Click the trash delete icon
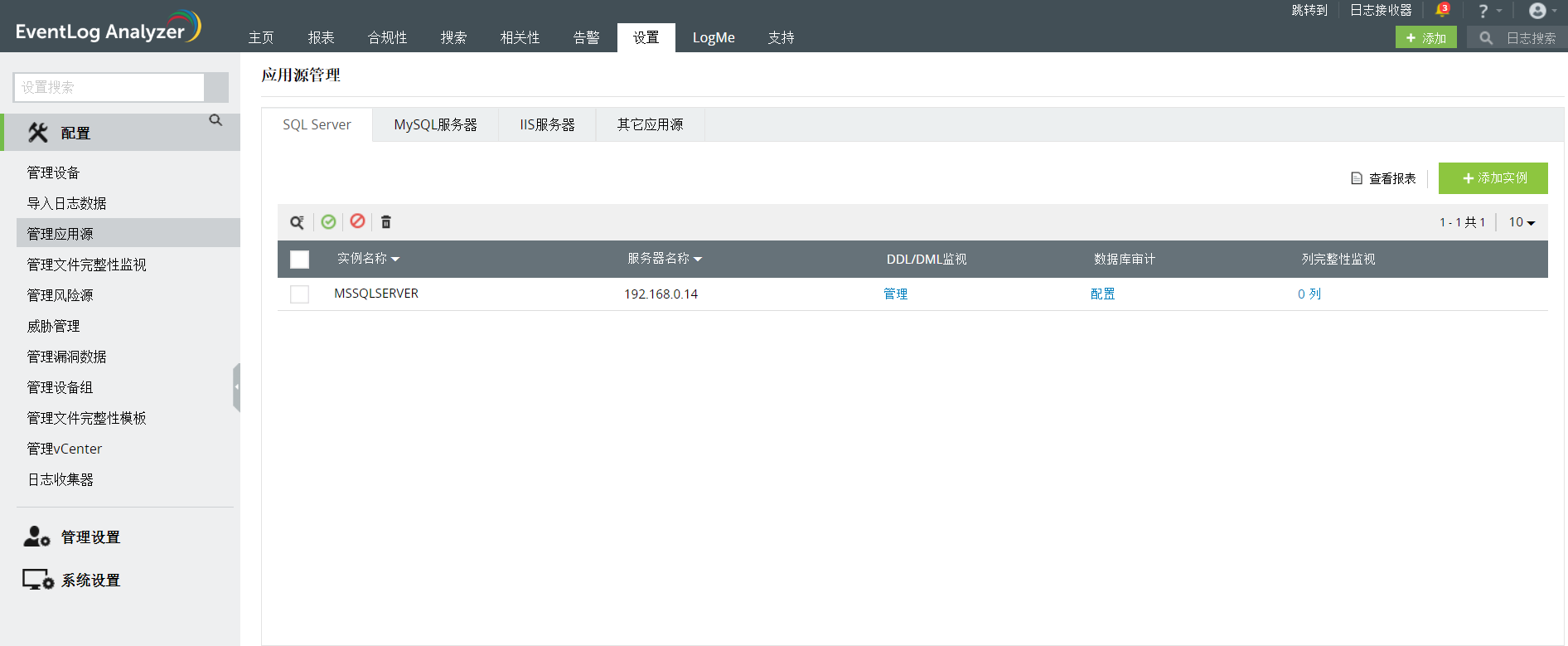 386,222
